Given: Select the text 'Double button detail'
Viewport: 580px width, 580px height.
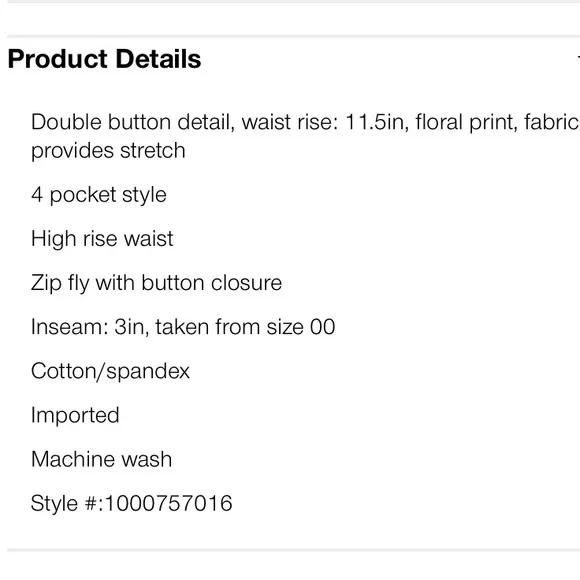Looking at the screenshot, I should (x=133, y=122).
